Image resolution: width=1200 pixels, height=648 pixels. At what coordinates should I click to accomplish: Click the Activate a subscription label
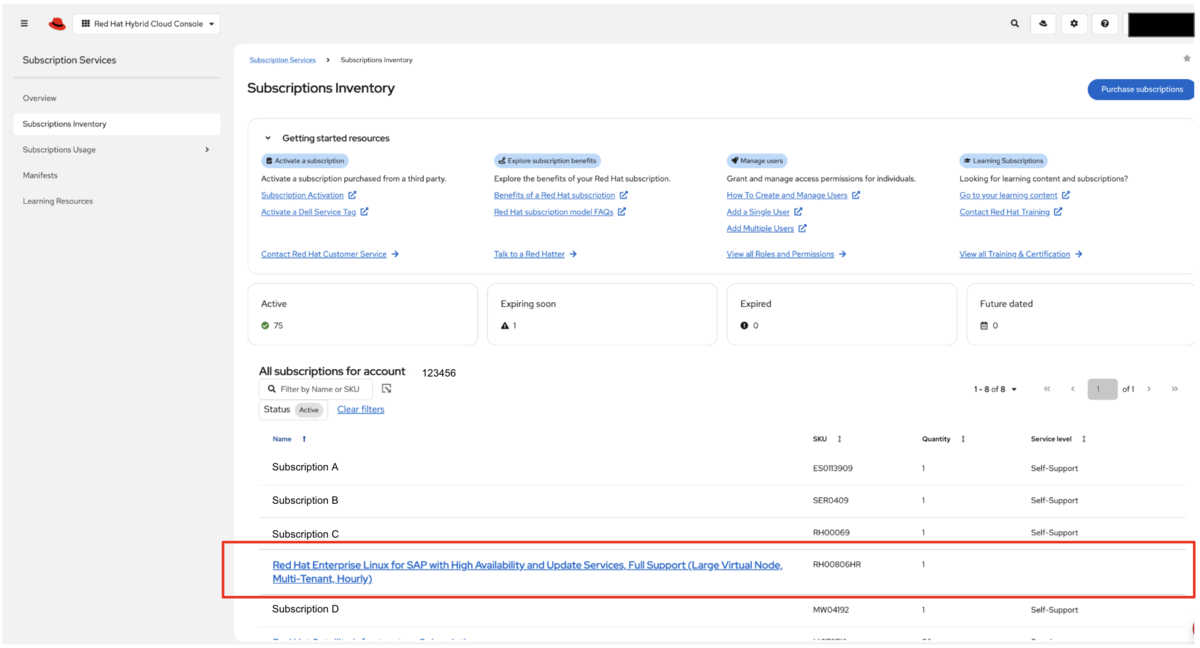pyautogui.click(x=305, y=160)
